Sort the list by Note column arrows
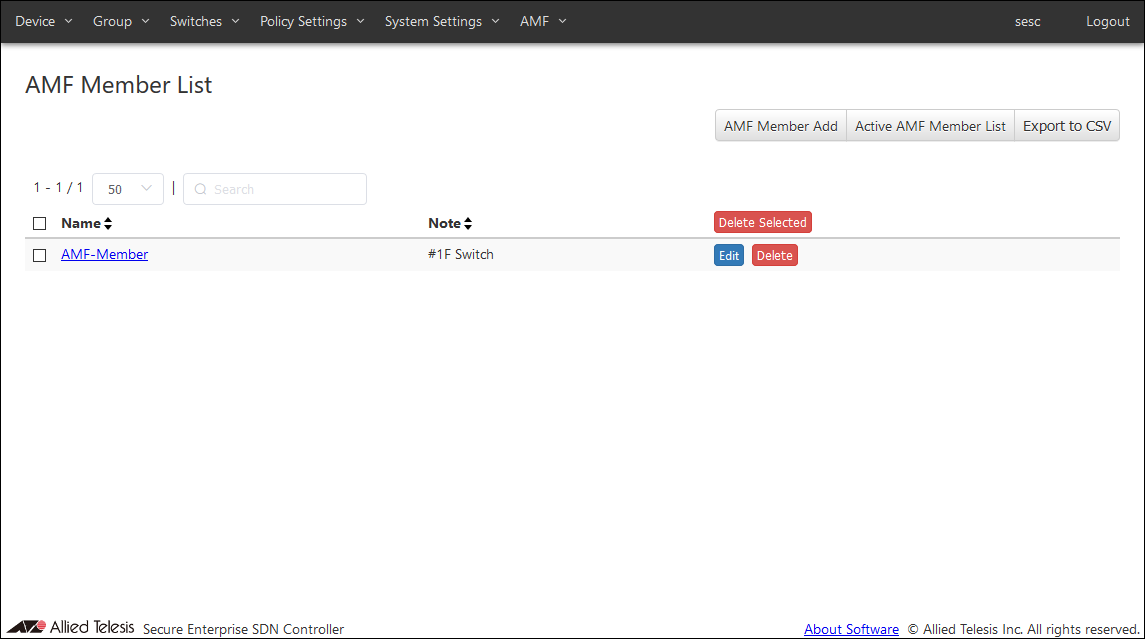 tap(467, 223)
